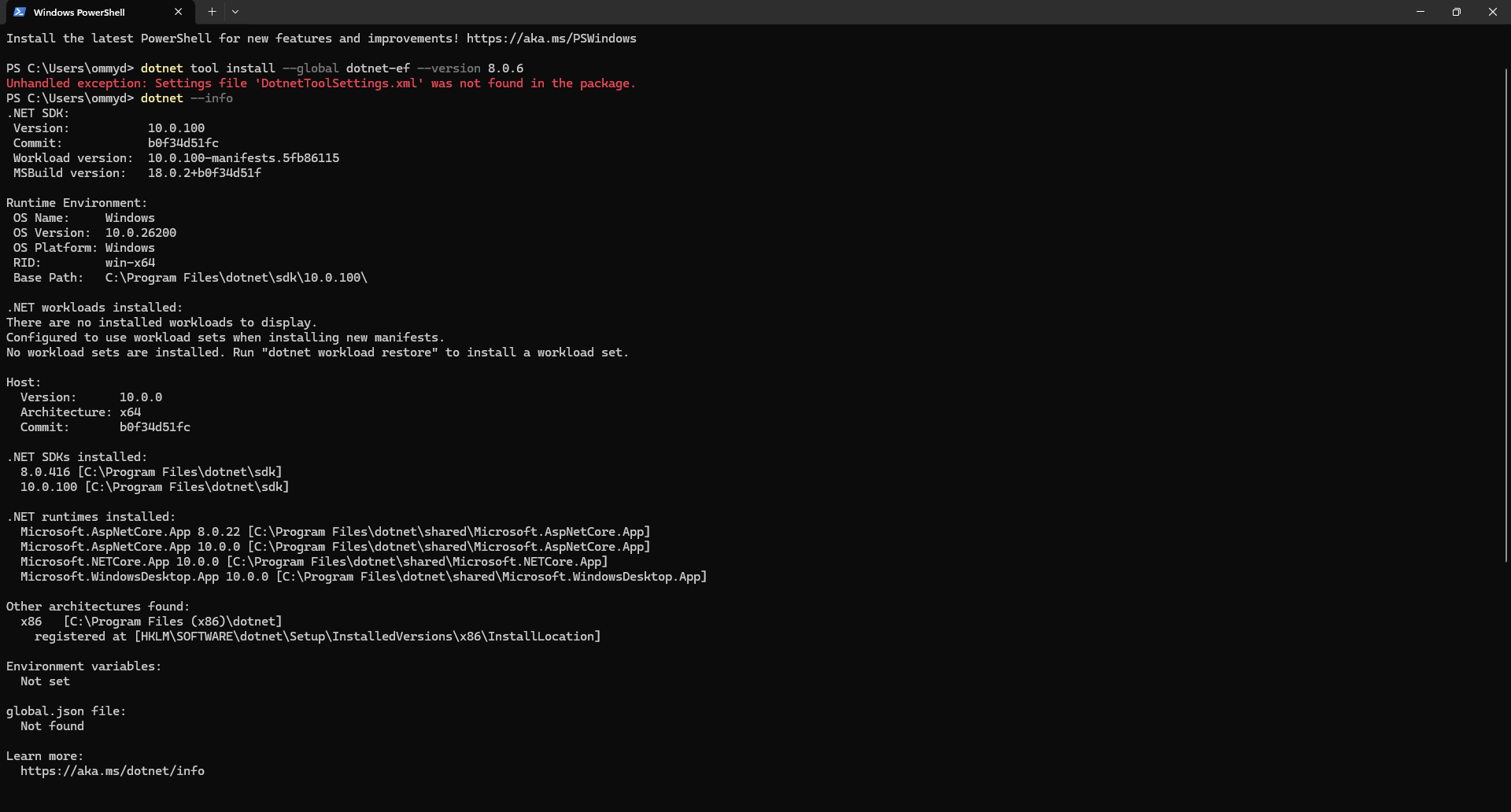
Task: Click the 'dotnet --info' command text
Action: [x=187, y=98]
